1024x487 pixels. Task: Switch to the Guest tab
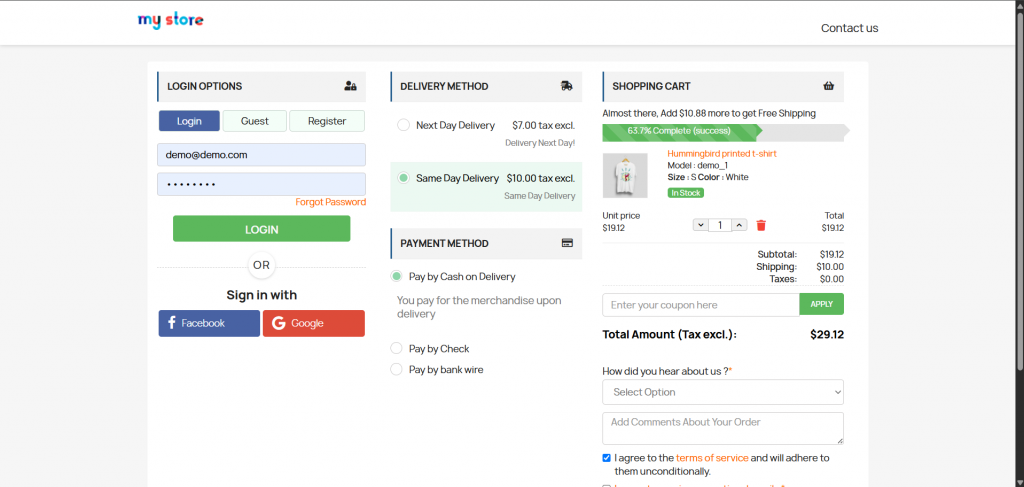click(x=255, y=121)
